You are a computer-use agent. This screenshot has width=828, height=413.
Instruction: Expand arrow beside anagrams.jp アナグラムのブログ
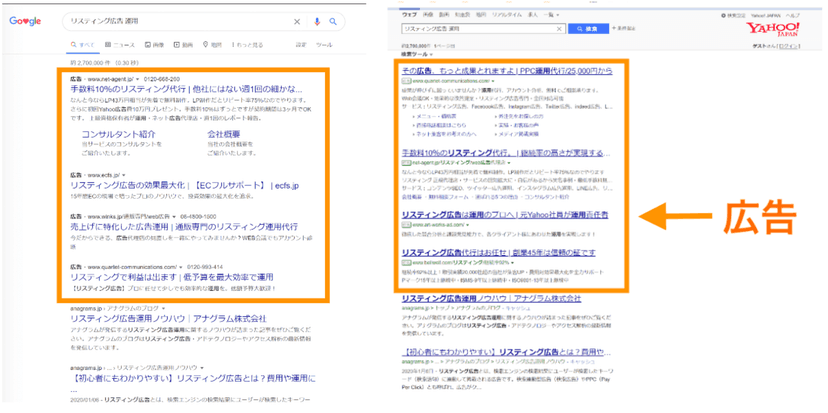163,307
